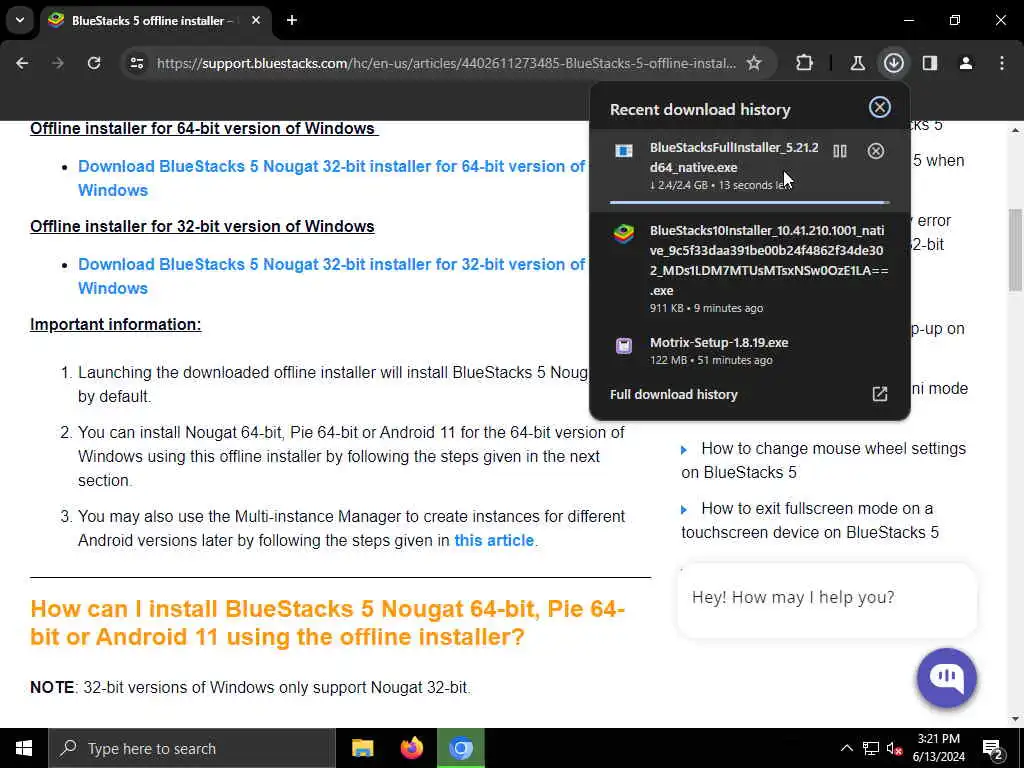View site information icon in address bar
This screenshot has width=1024, height=768.
pos(136,63)
